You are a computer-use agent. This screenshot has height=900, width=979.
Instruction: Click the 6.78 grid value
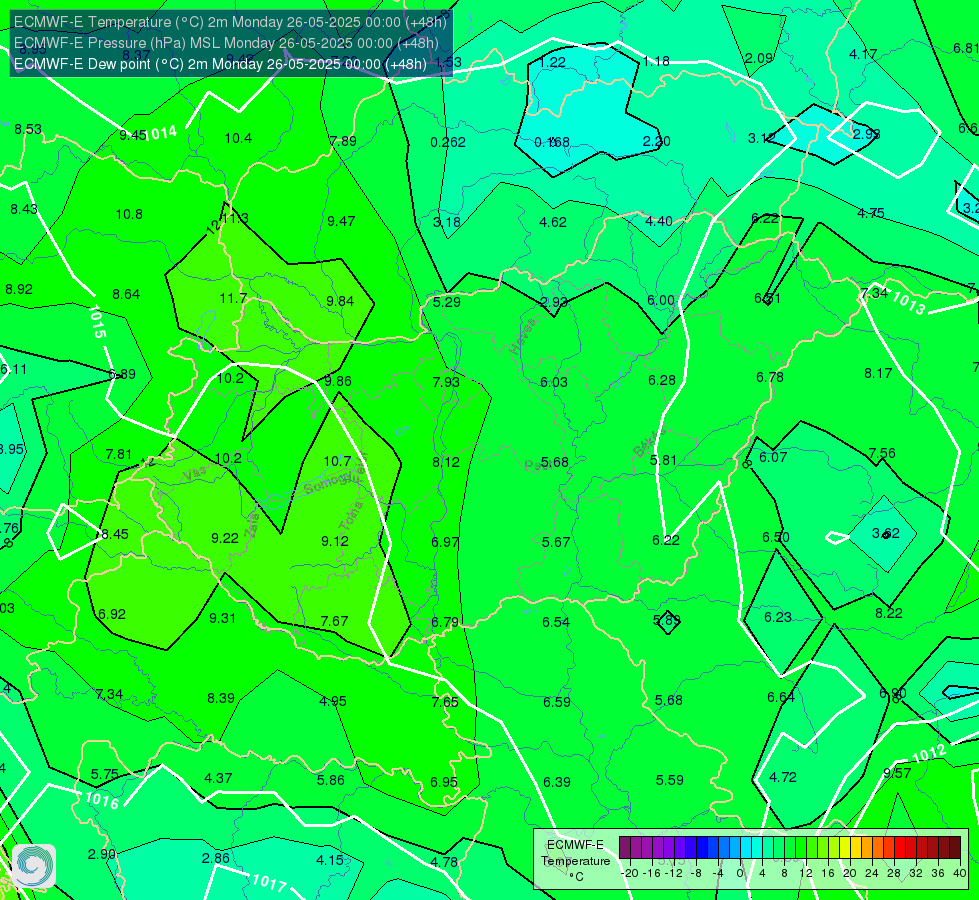pyautogui.click(x=770, y=377)
